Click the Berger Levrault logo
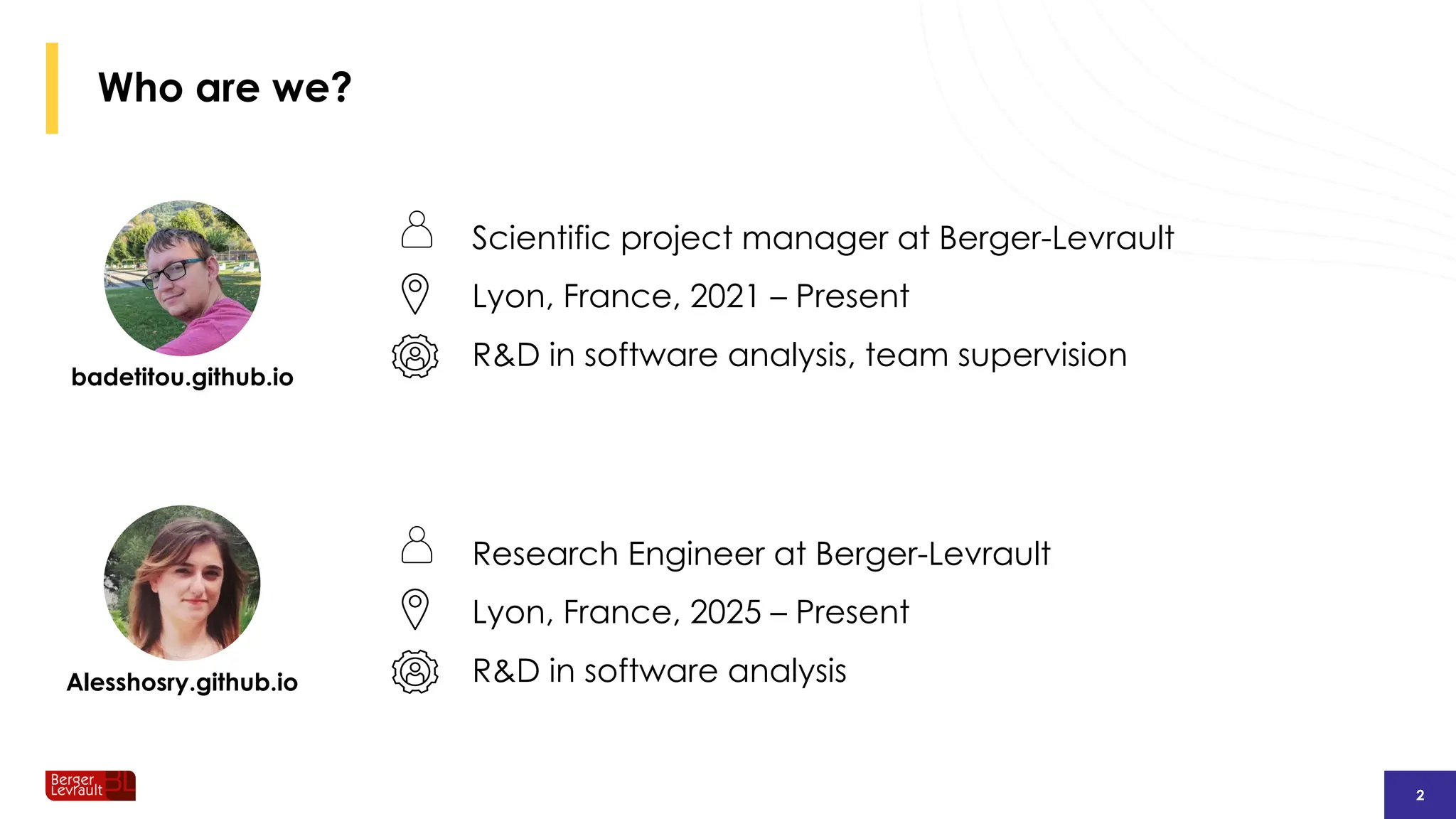This screenshot has height=819, width=1456. [90, 786]
